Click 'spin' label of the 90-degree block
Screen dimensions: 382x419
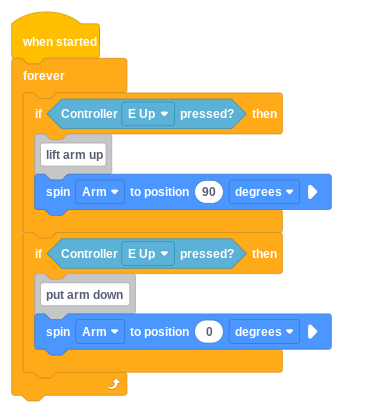point(58,192)
